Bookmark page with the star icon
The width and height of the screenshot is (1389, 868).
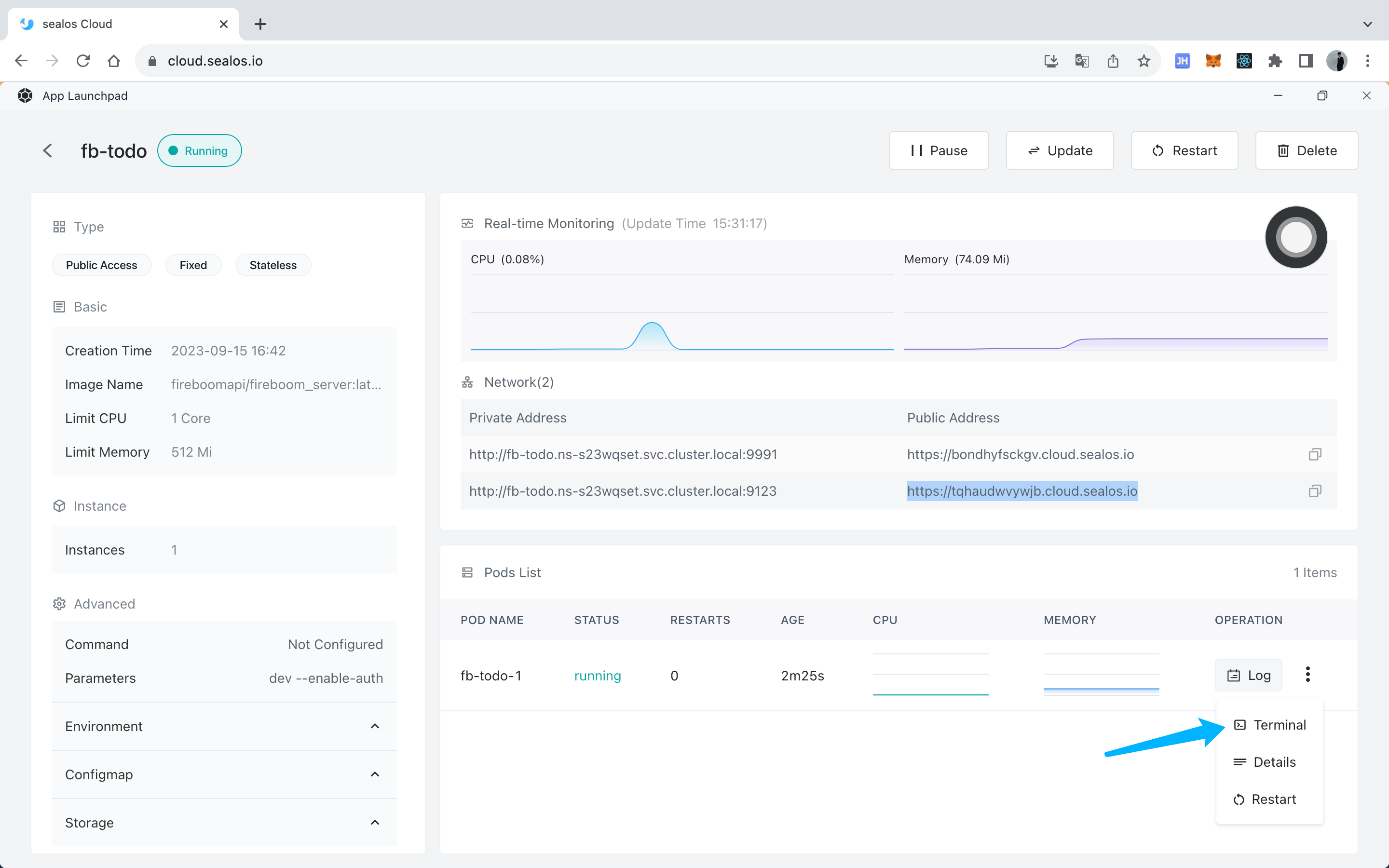(x=1144, y=61)
